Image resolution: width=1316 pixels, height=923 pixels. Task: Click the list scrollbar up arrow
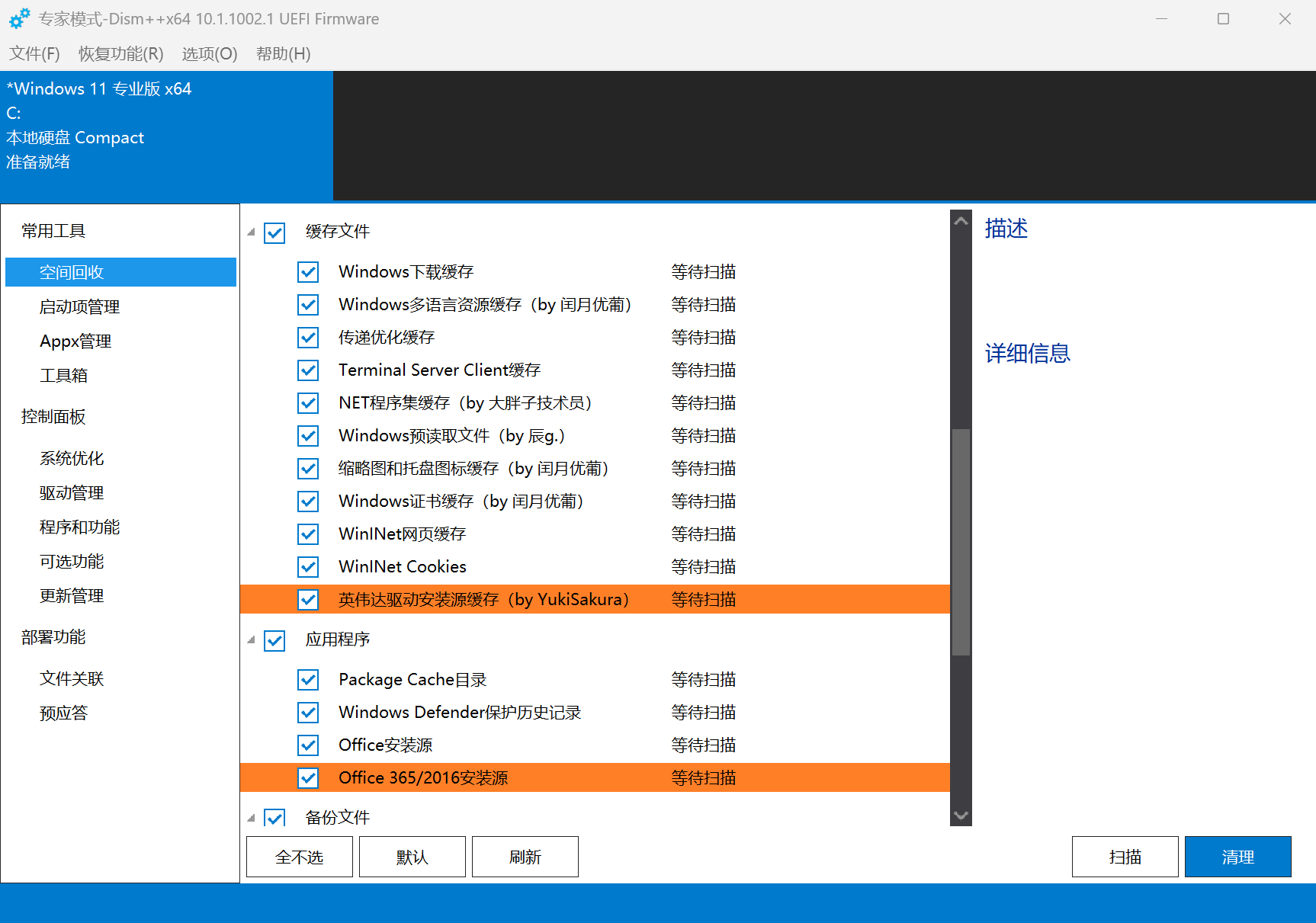961,221
